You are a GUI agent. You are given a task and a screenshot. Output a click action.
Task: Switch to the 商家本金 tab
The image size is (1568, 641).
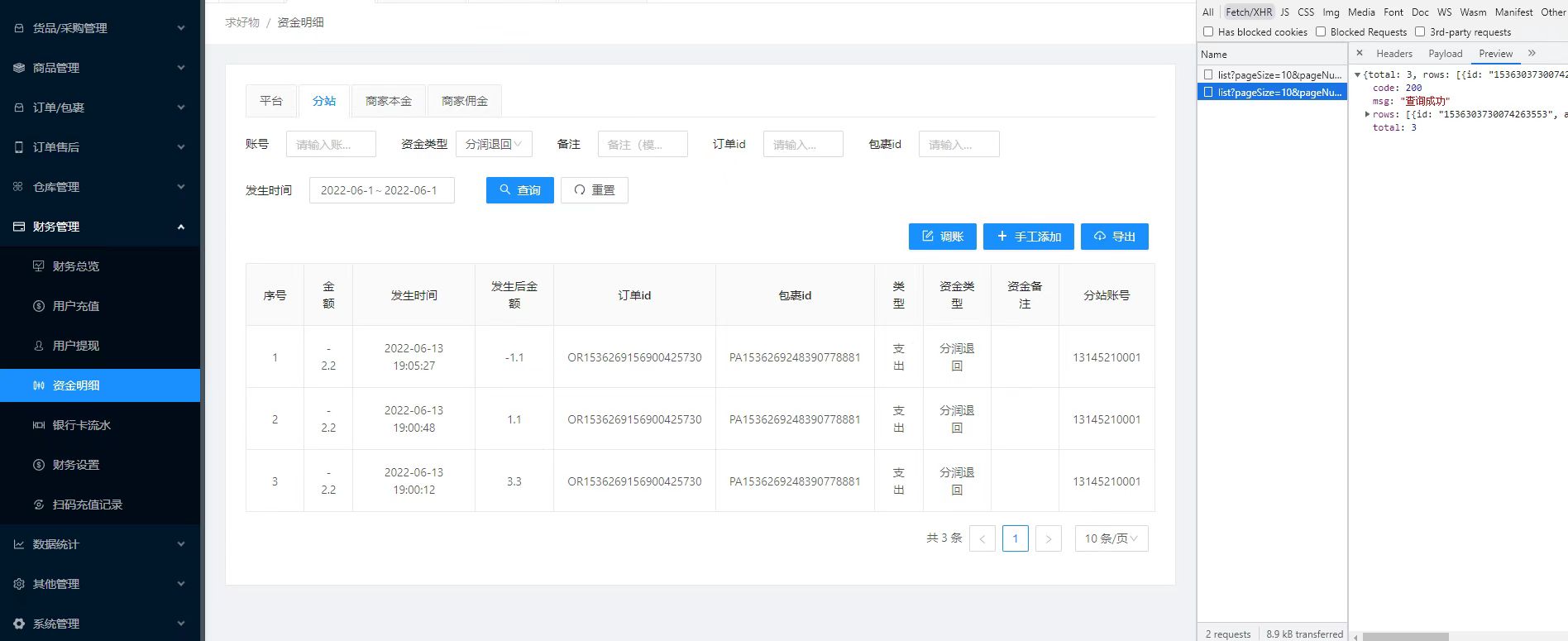click(389, 101)
